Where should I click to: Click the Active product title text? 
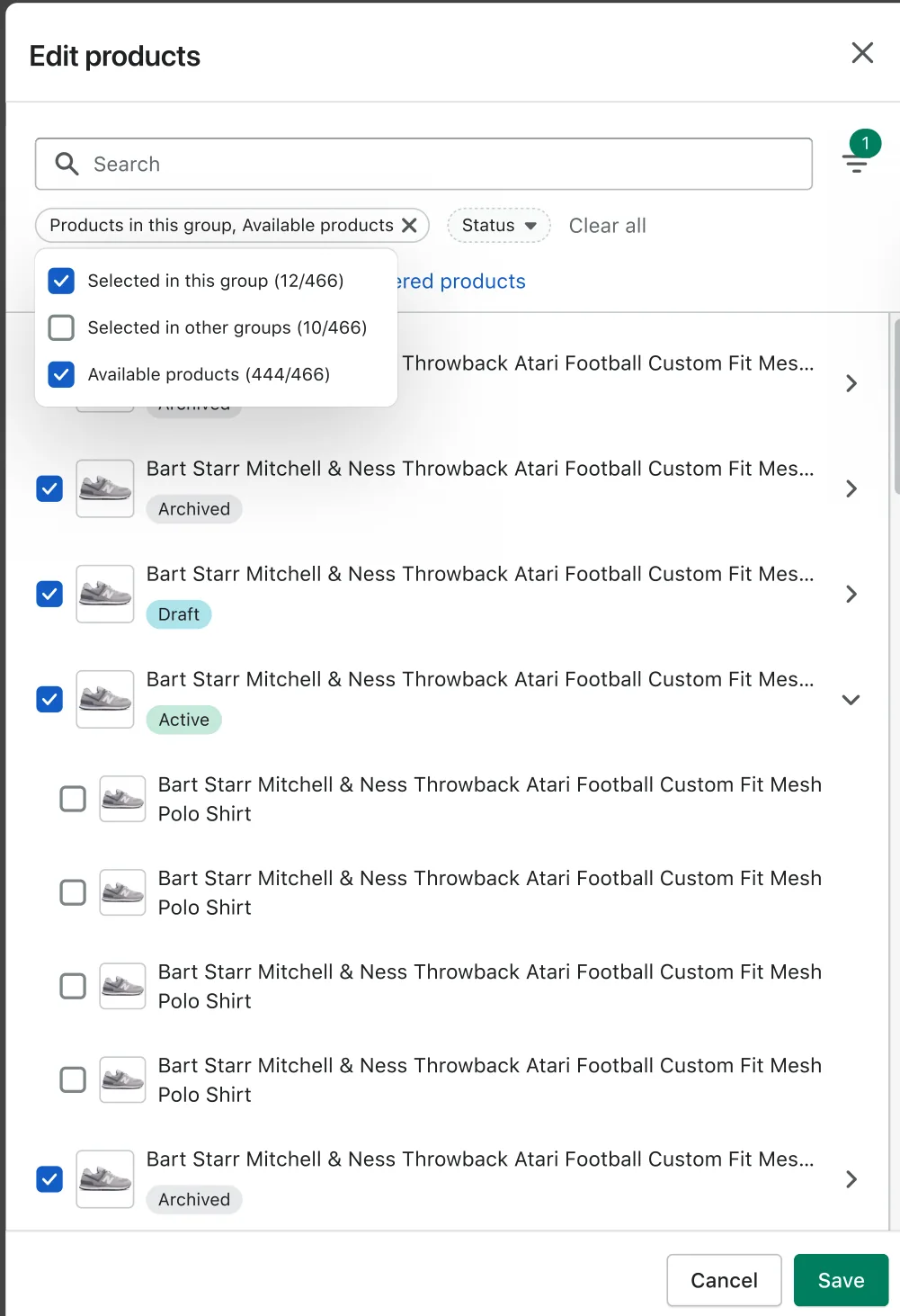tap(480, 679)
